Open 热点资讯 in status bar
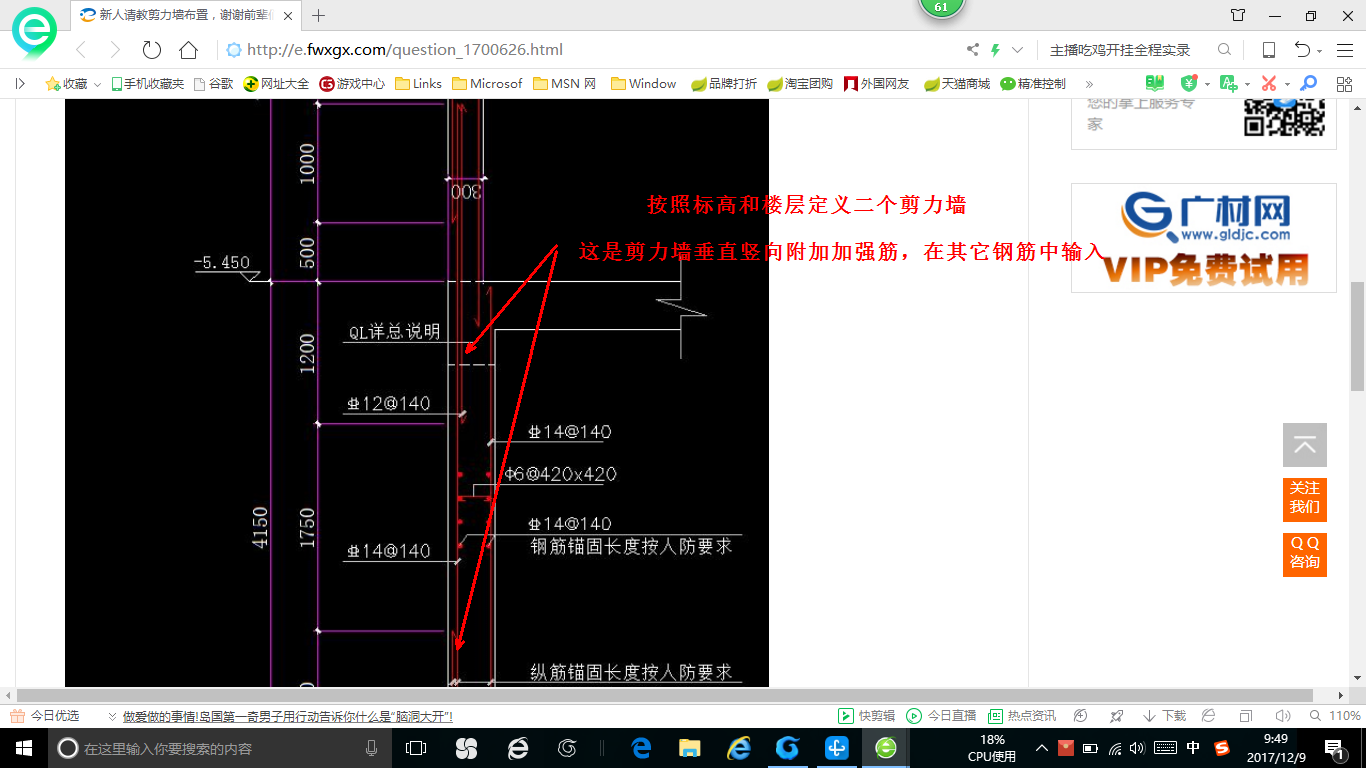This screenshot has height=768, width=1366. [1022, 716]
